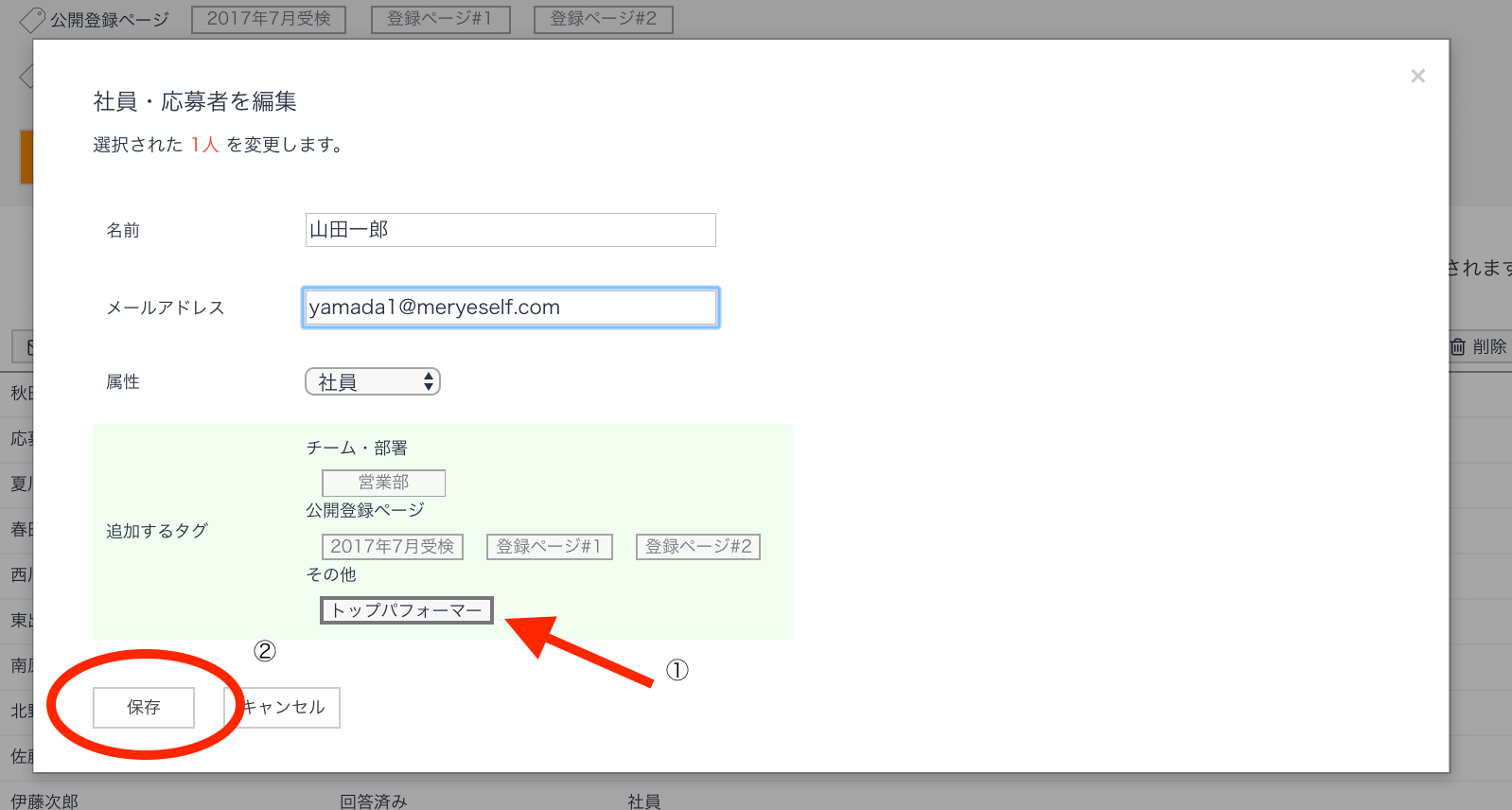Toggle 2017年7月受検 tag inside the dialog
The image size is (1512, 810).
(392, 547)
